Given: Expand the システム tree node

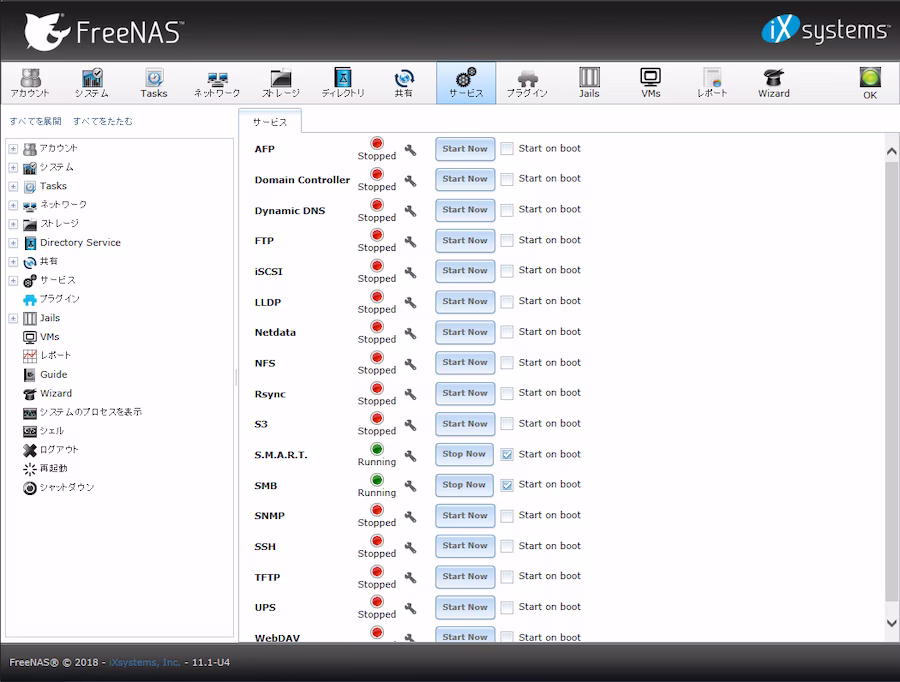Looking at the screenshot, I should [x=13, y=168].
